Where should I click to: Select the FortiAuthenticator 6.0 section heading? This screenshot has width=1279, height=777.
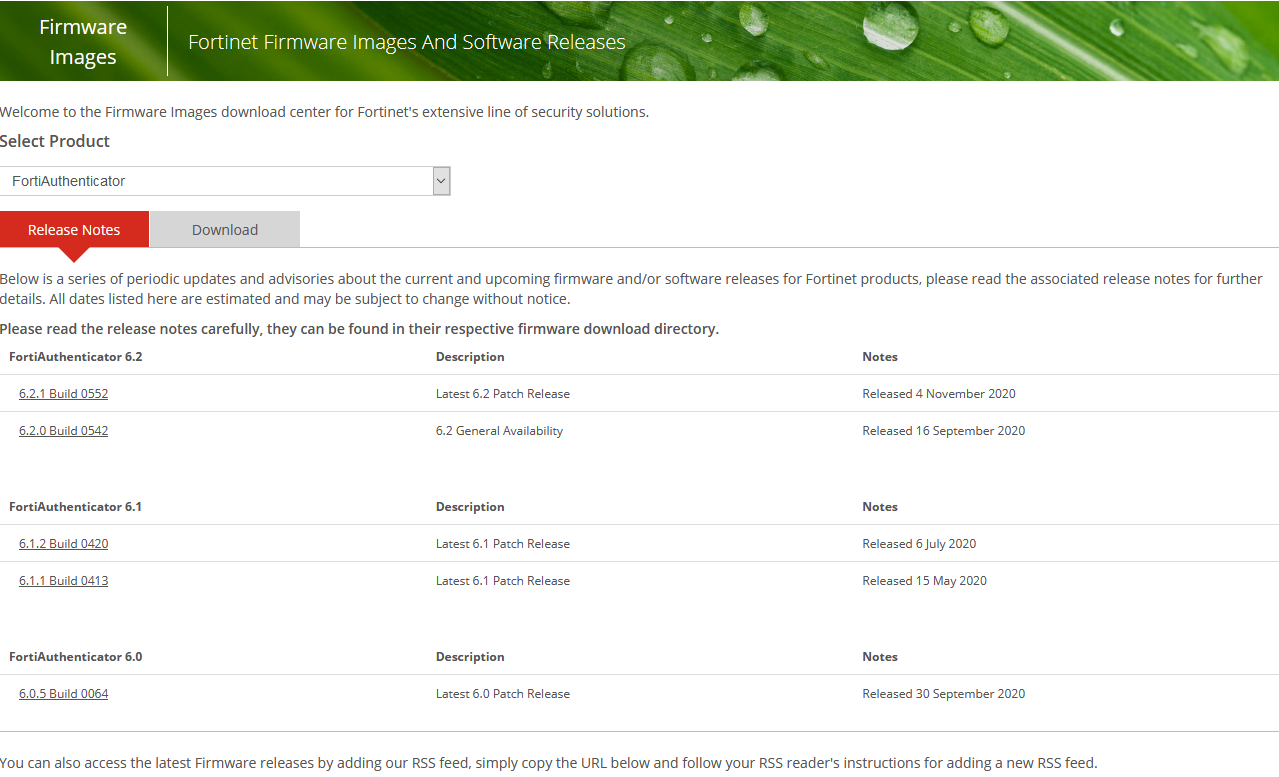(x=75, y=656)
